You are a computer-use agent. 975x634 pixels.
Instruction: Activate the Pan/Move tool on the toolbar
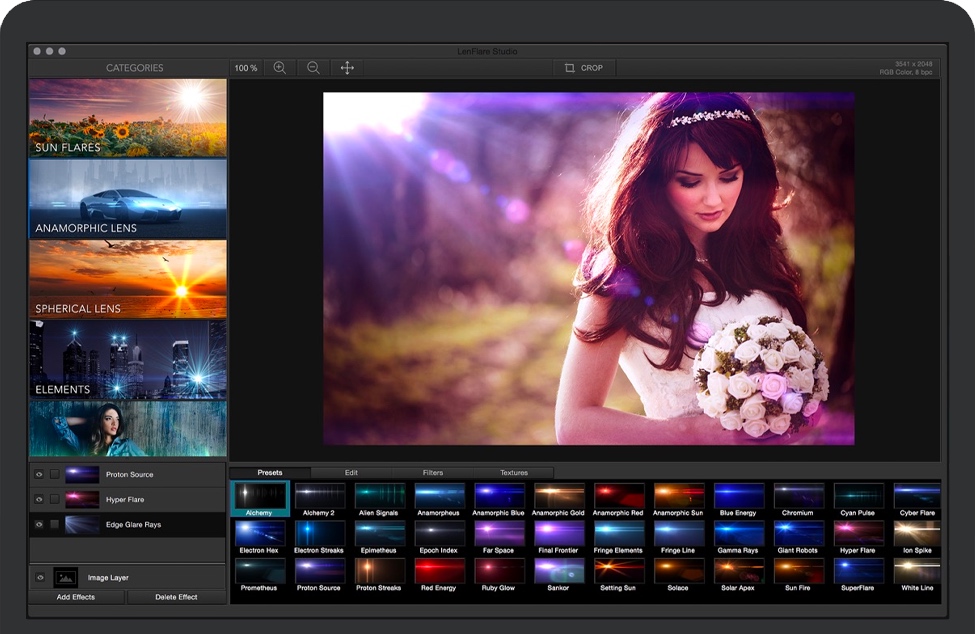(347, 67)
